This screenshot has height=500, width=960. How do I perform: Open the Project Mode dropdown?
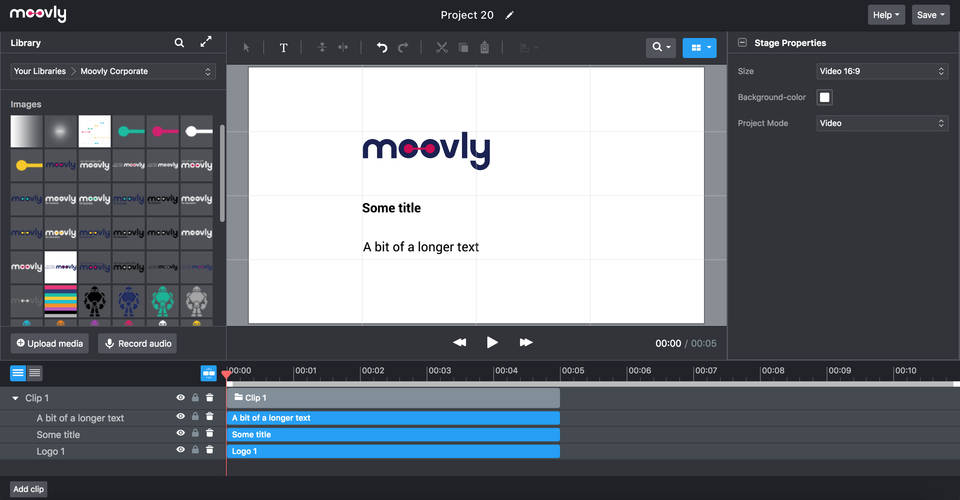tap(882, 123)
